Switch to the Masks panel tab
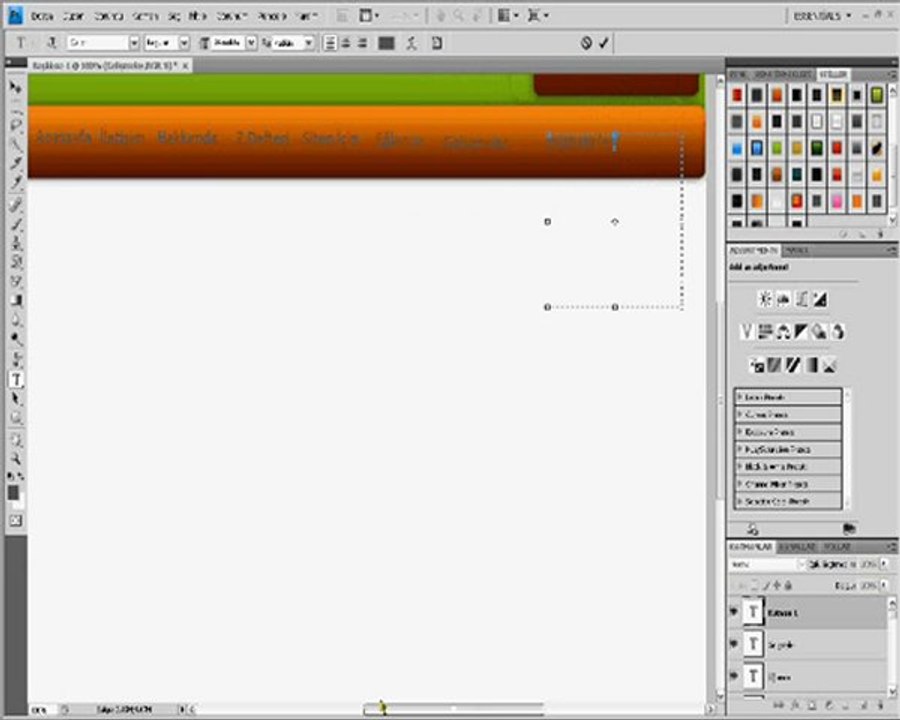 [797, 250]
